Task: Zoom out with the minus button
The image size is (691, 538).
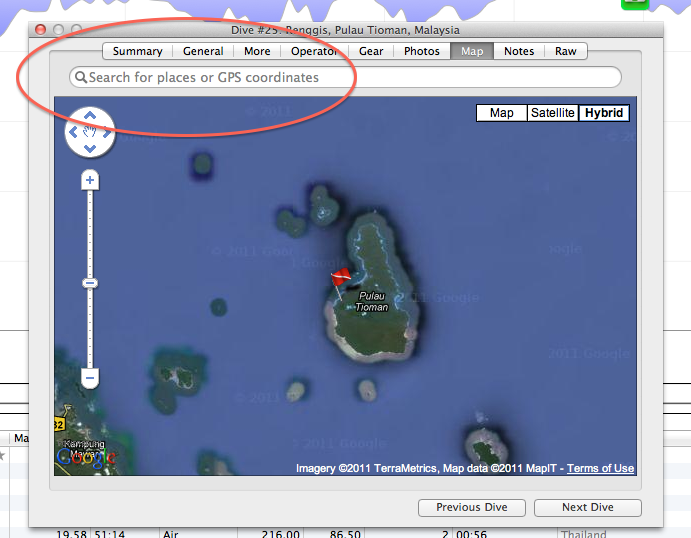Action: pos(90,378)
